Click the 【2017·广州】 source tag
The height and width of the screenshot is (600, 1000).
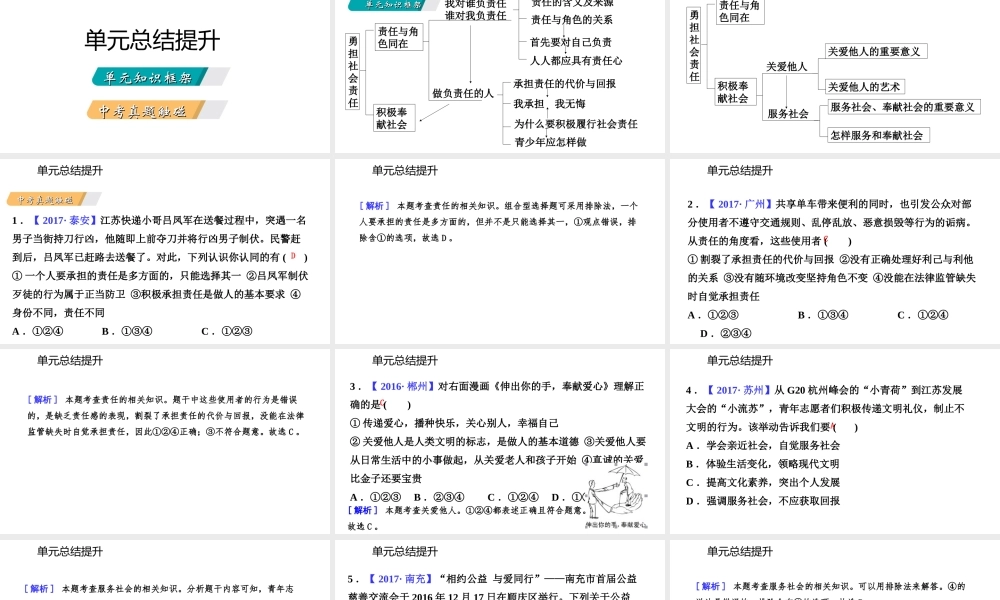pos(739,204)
